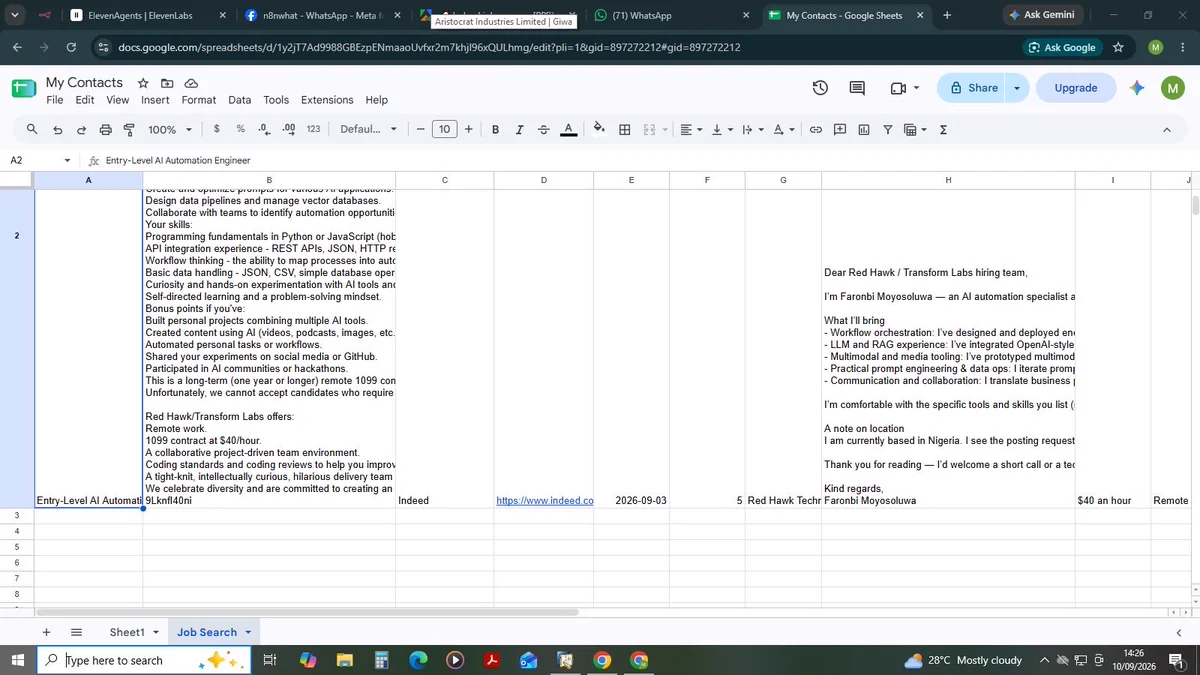Open the fill color picker
Screen dimensions: 1200x675
point(600,129)
